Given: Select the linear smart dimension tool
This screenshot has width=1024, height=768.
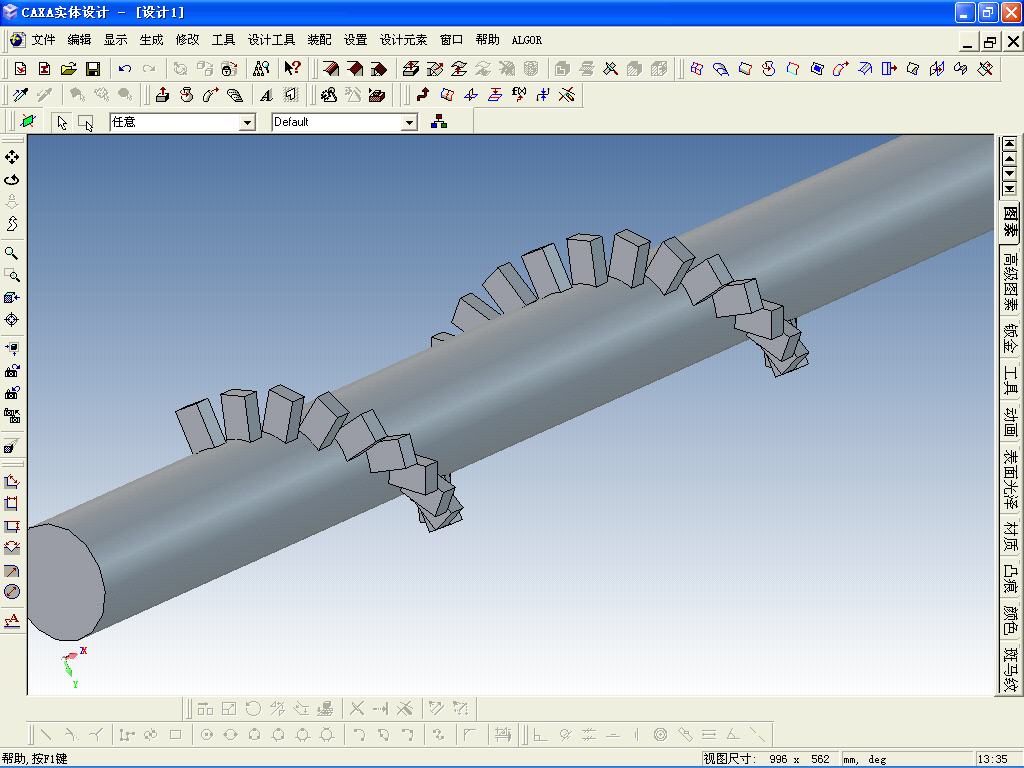Looking at the screenshot, I should (x=12, y=481).
